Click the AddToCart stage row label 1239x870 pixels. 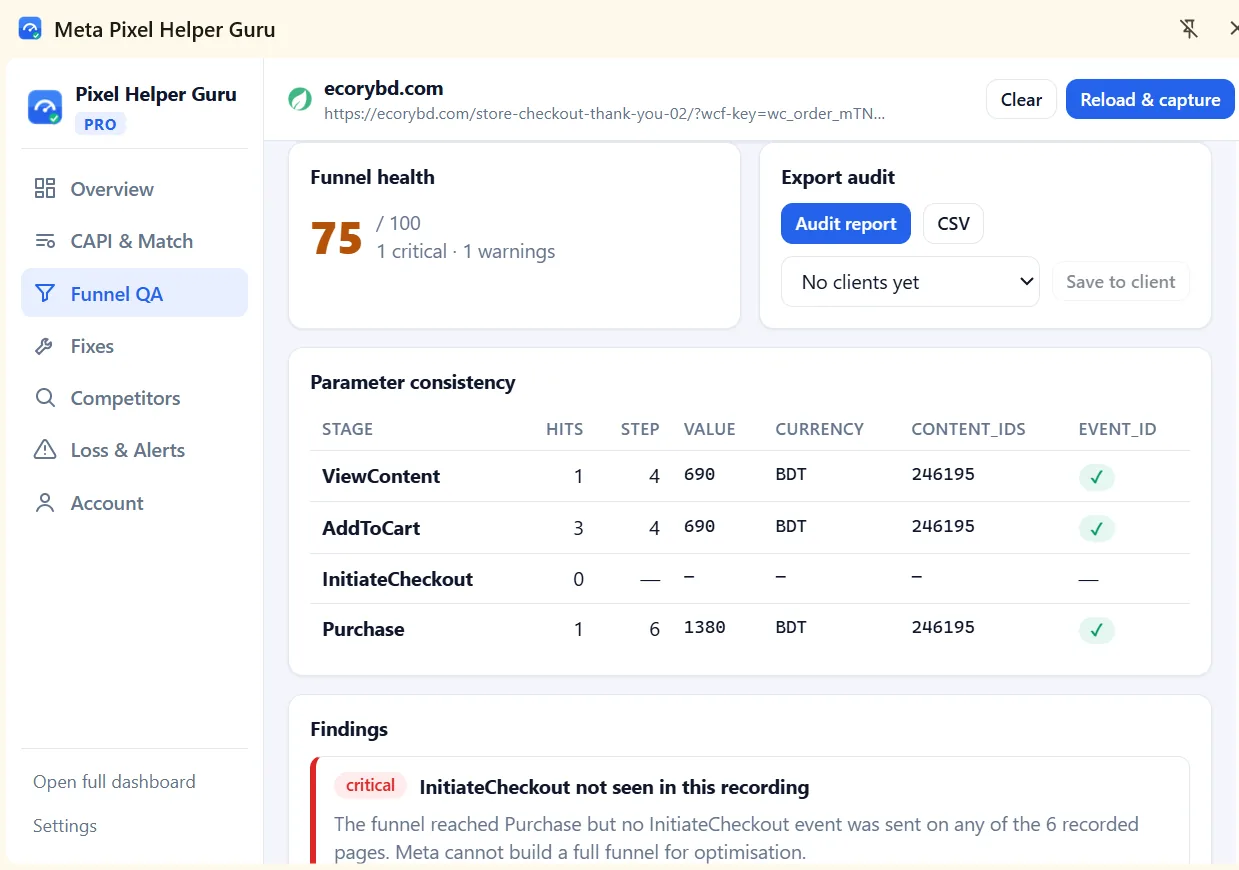pos(371,528)
